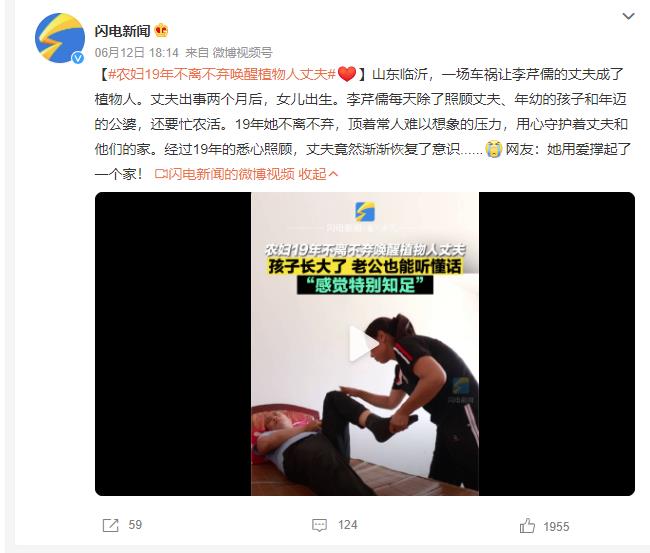Click the small video icon before 闪电新闻的微博视频
Image resolution: width=650 pixels, height=553 pixels.
[x=161, y=174]
